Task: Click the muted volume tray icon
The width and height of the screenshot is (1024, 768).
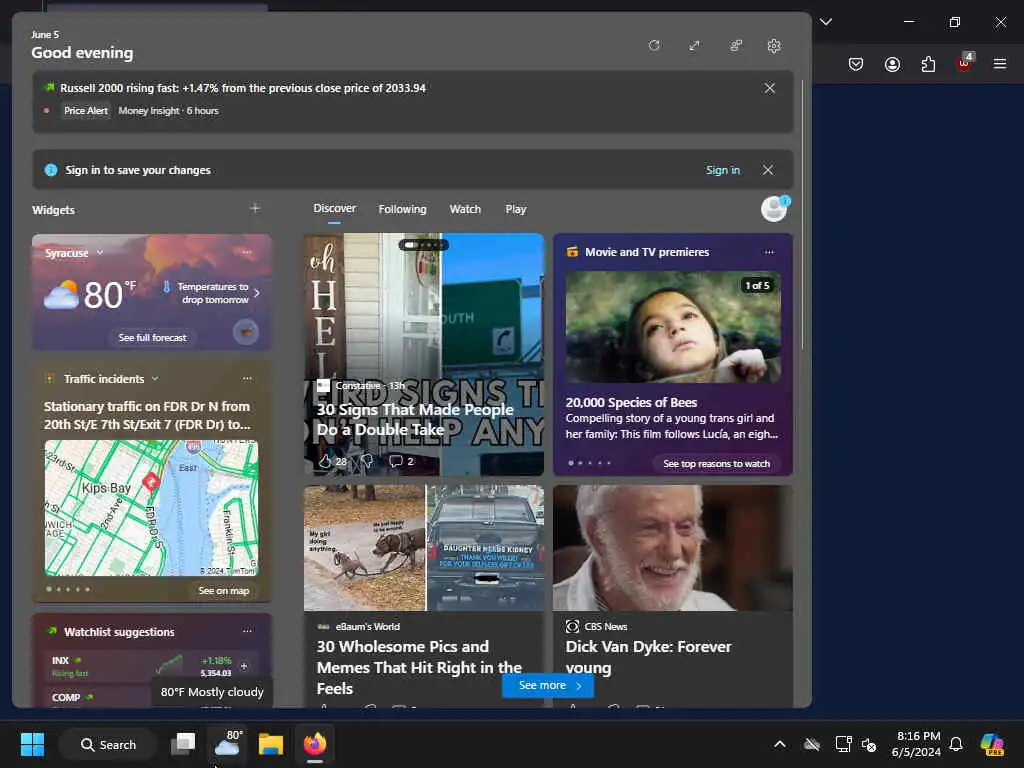Action: [x=869, y=744]
